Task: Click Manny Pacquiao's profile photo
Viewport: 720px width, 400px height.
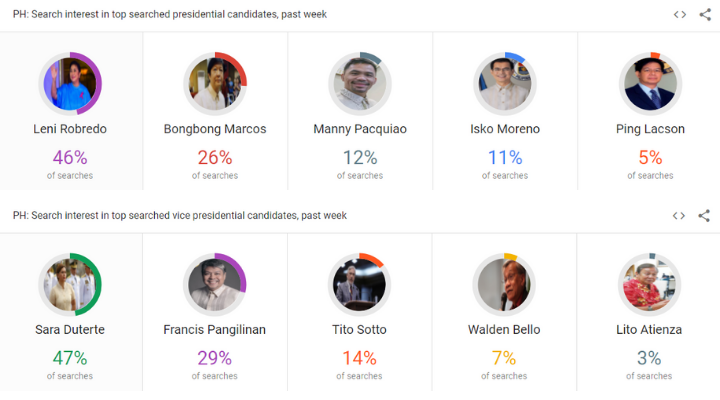Action: pos(360,83)
